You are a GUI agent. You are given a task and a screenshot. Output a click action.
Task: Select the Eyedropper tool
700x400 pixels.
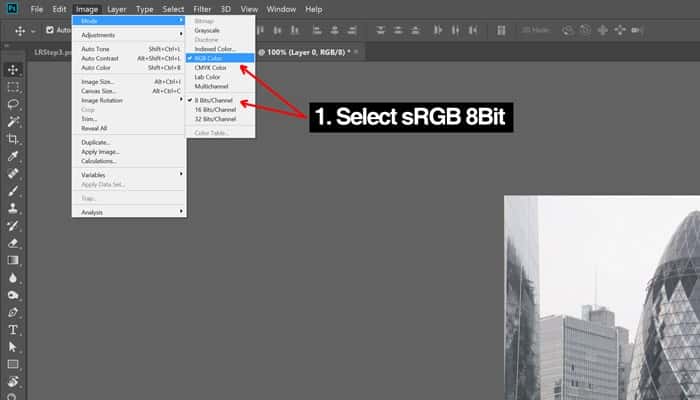coord(13,156)
